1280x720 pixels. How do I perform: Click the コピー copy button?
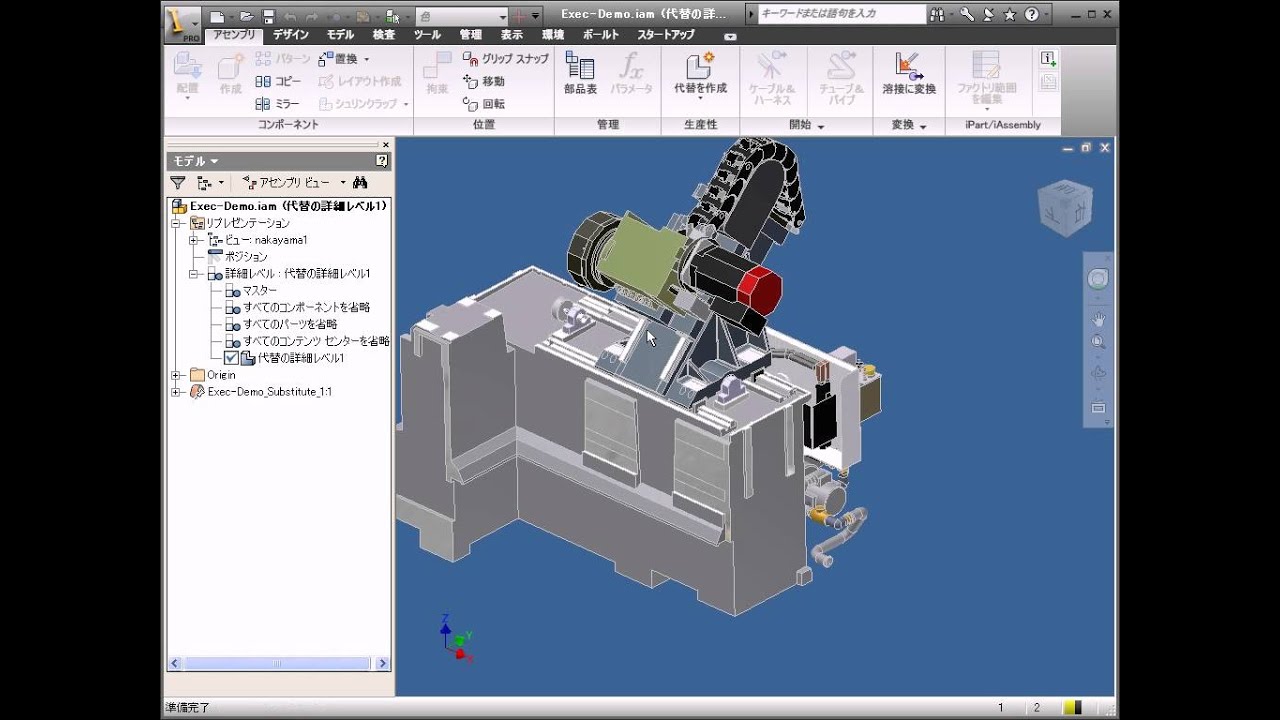278,81
